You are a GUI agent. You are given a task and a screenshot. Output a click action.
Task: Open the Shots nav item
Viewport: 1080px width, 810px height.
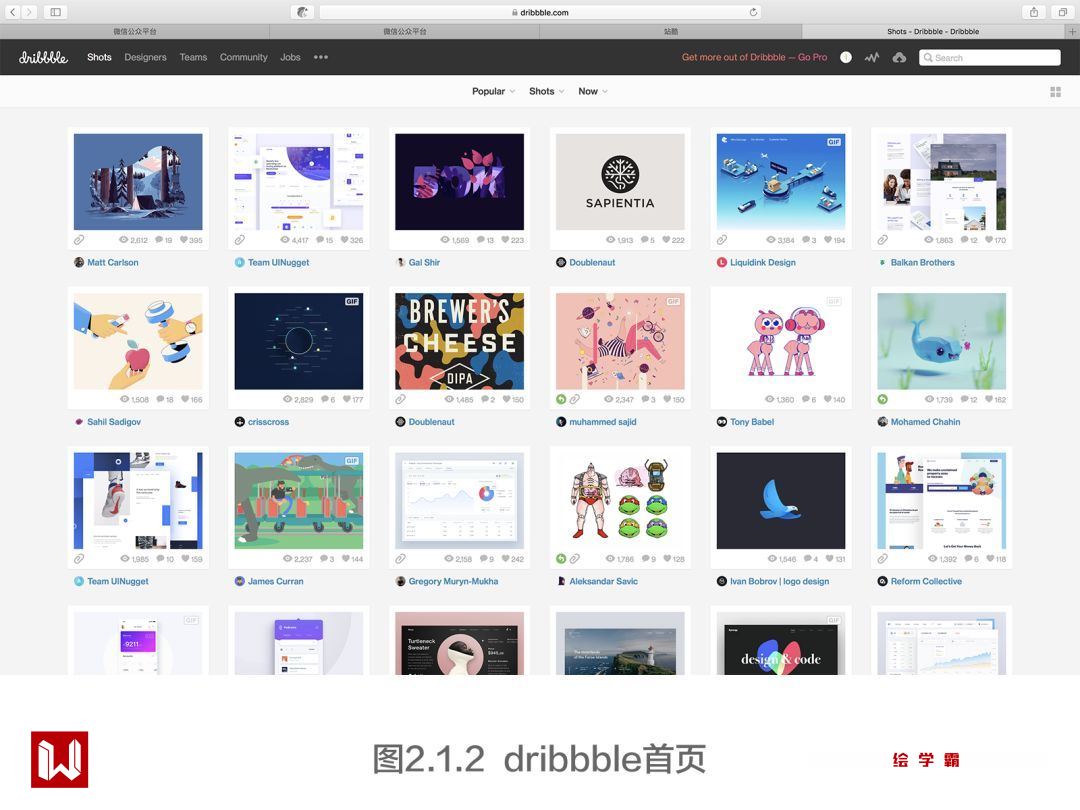click(x=99, y=57)
